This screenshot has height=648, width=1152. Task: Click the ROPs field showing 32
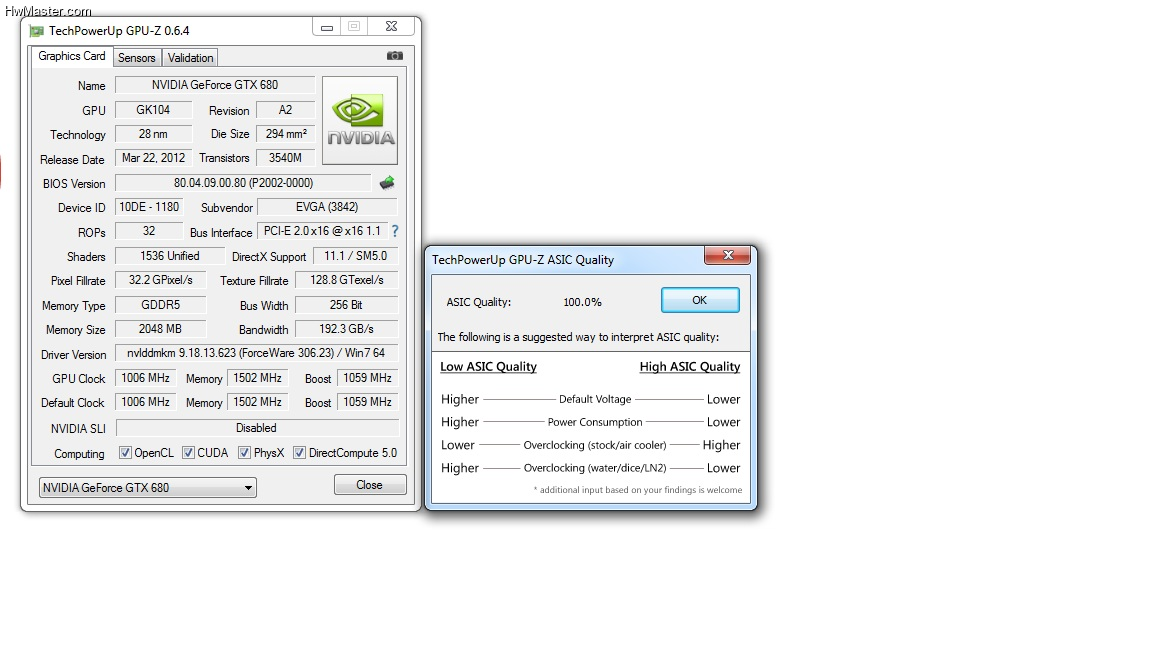click(149, 231)
